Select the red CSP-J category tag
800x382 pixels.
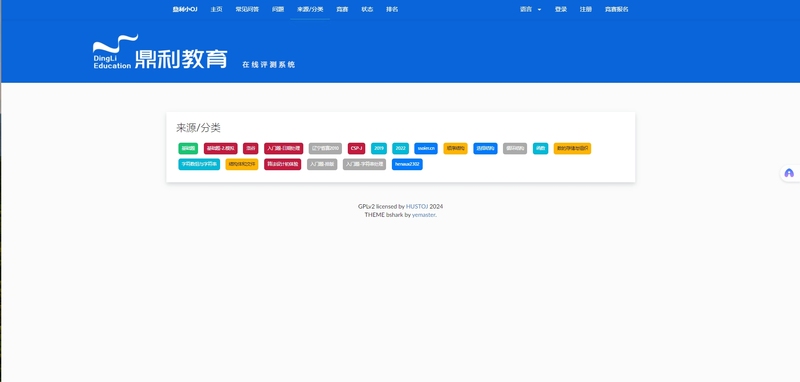point(357,148)
